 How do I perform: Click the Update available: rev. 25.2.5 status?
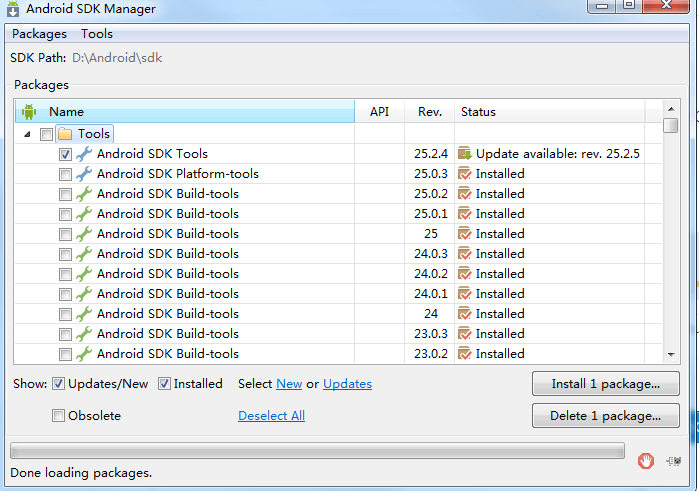(558, 154)
